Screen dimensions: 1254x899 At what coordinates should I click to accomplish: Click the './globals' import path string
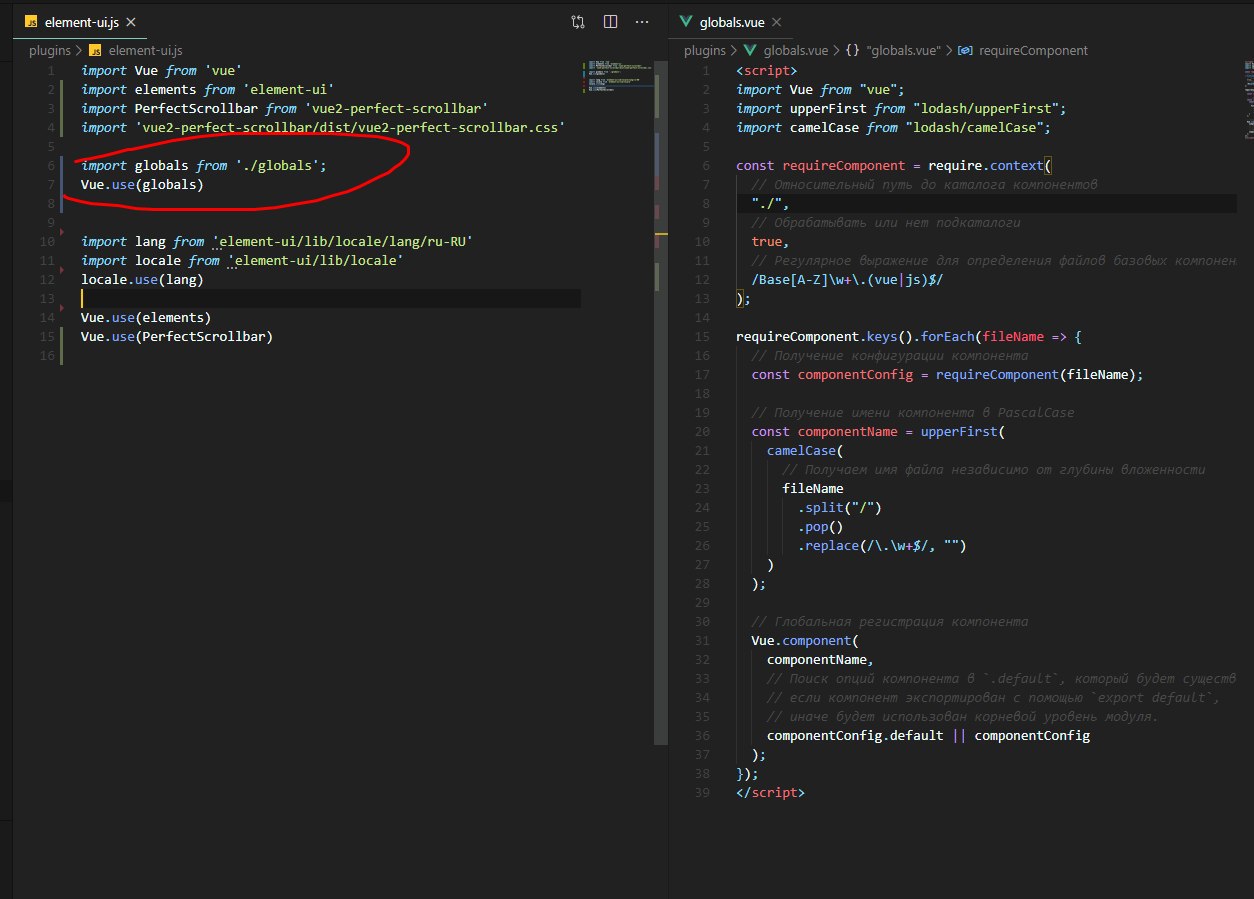click(276, 165)
